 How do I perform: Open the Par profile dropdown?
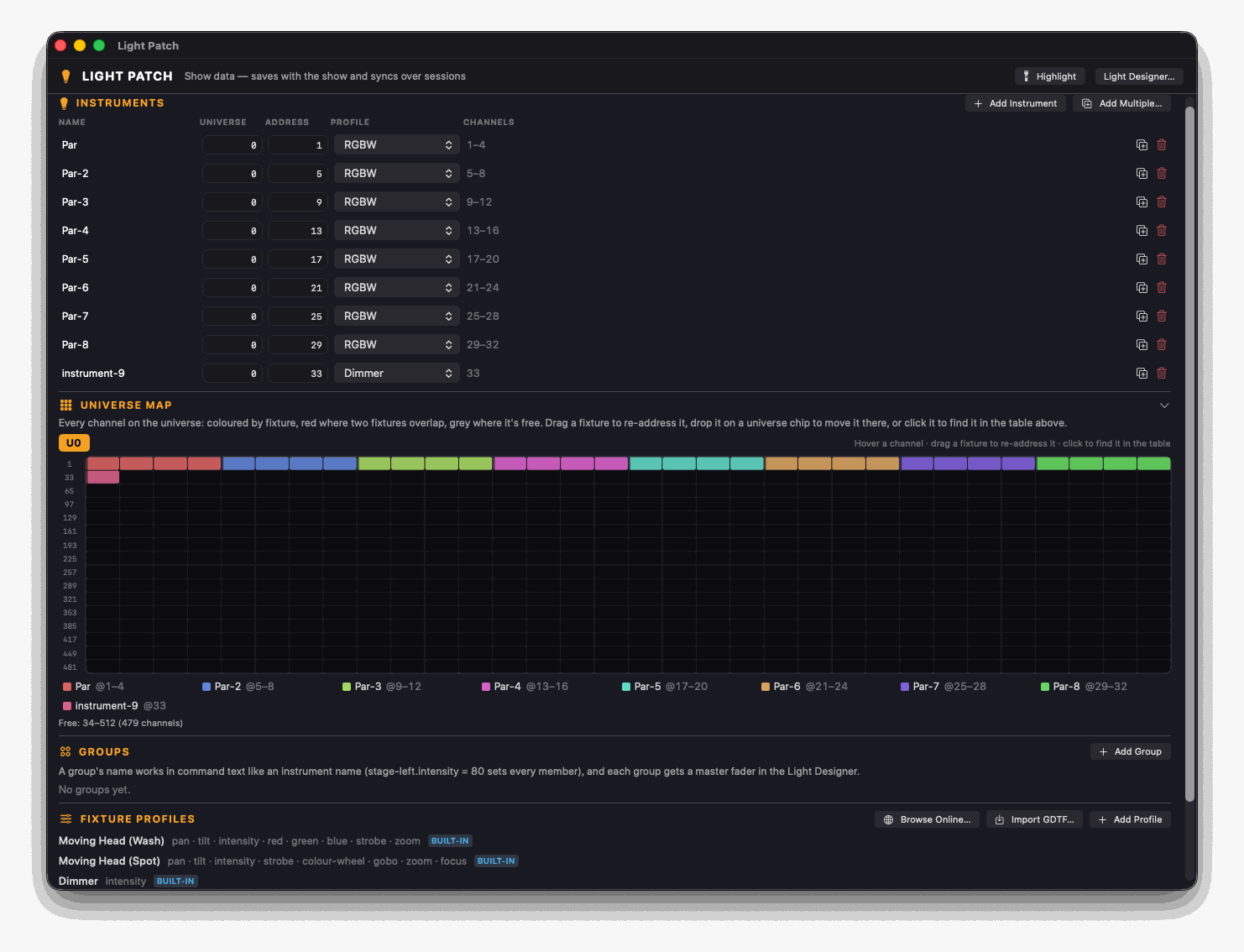(x=397, y=145)
